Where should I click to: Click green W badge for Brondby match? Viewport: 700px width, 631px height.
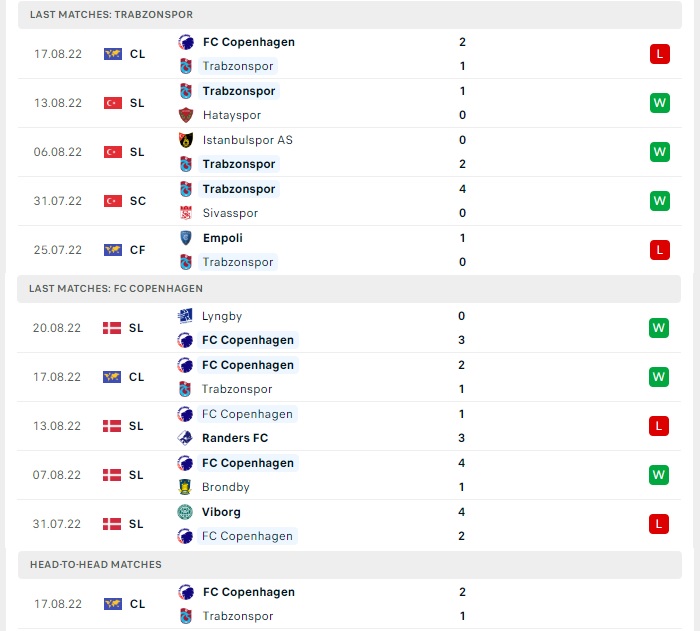(659, 475)
